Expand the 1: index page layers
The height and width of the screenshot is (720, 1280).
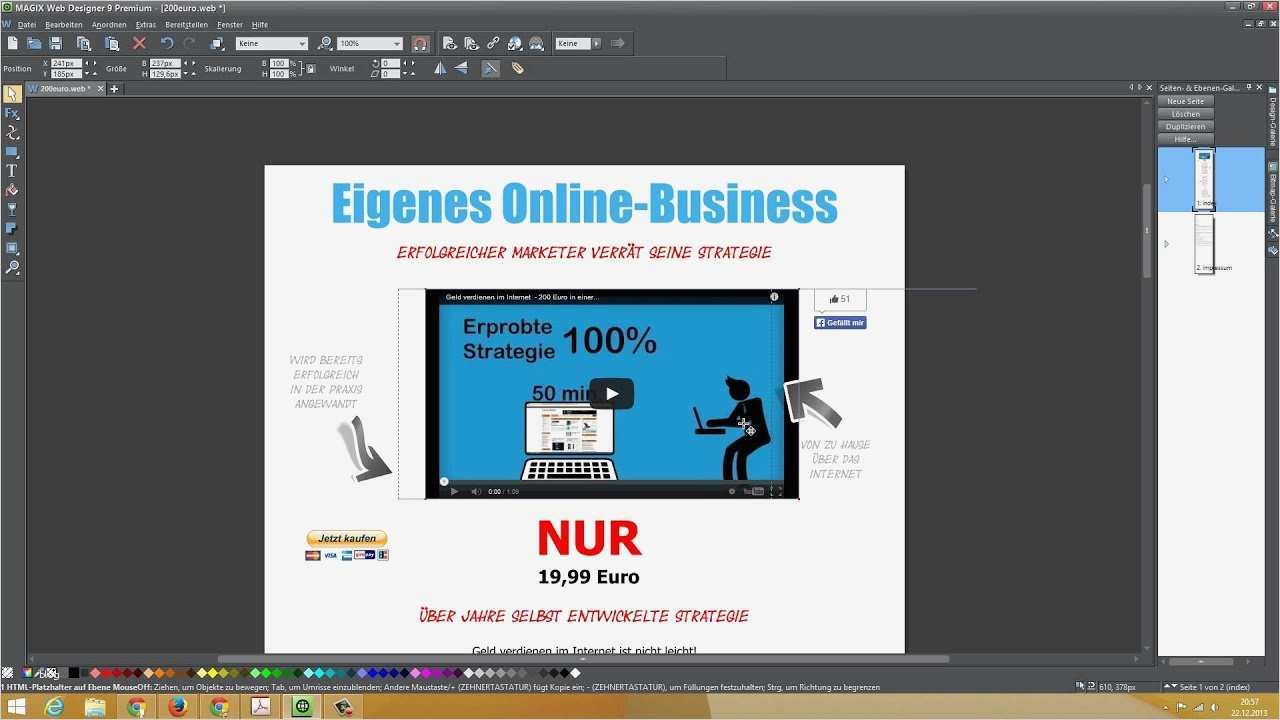[x=1166, y=180]
